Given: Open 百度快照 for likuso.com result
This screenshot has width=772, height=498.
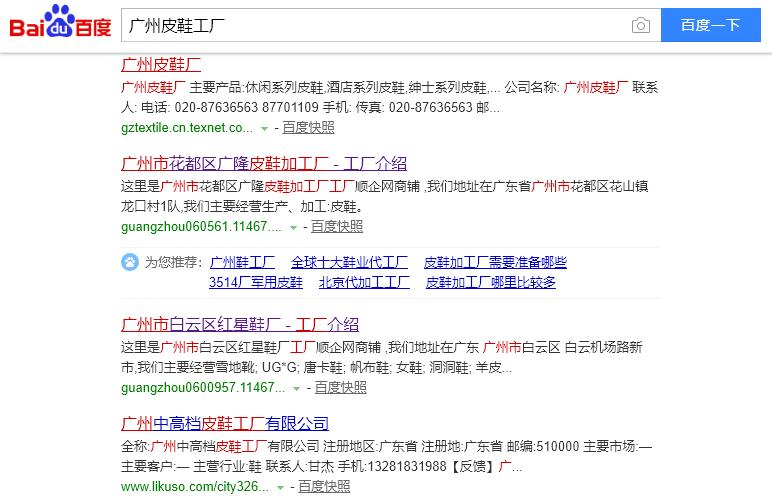Looking at the screenshot, I should pos(324,487).
